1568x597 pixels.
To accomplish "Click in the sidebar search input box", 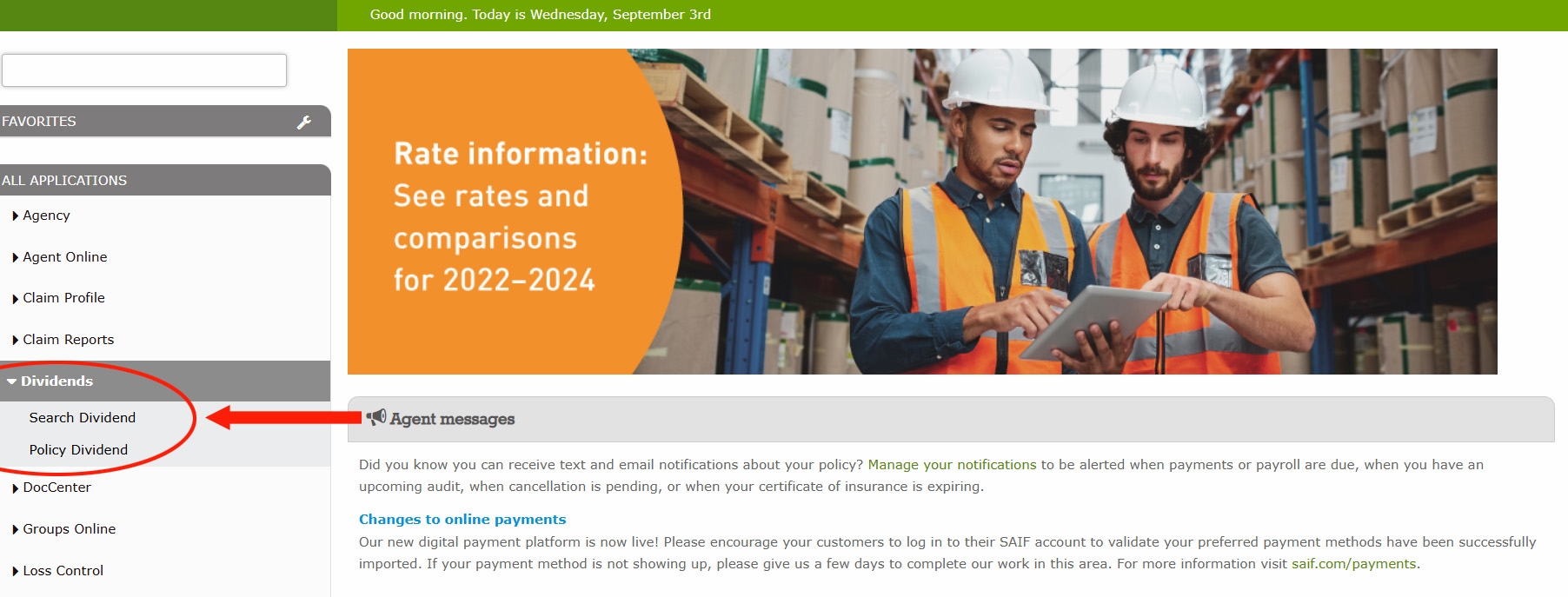I will (144, 70).
